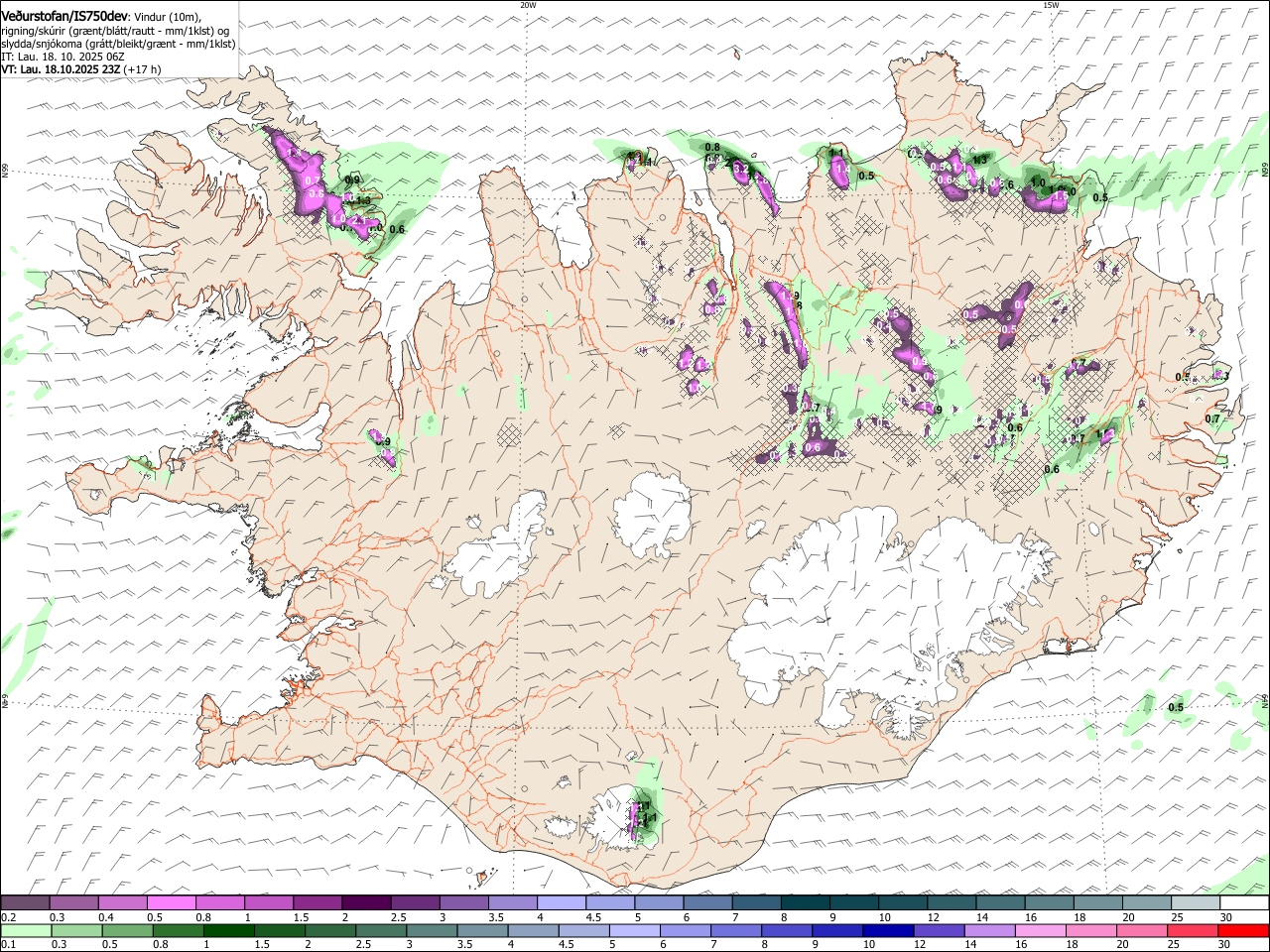Image resolution: width=1270 pixels, height=952 pixels.
Task: Click the 0.5 value offshore southeast coast
Action: (1176, 707)
